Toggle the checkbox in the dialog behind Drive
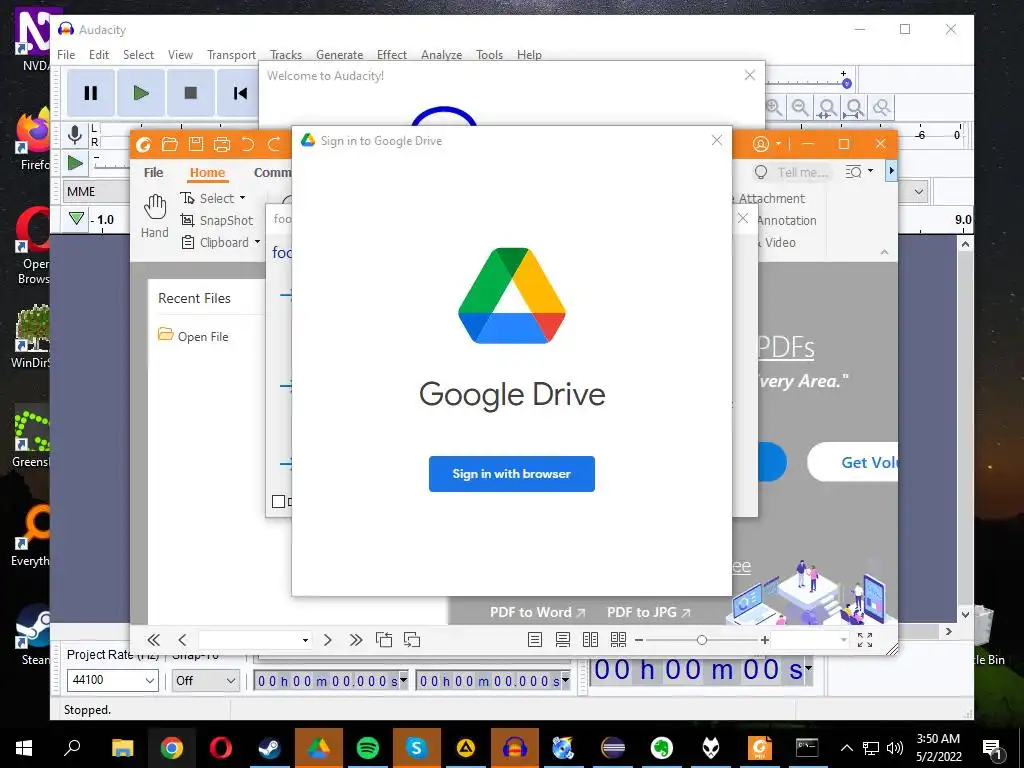This screenshot has width=1024, height=768. tap(278, 502)
